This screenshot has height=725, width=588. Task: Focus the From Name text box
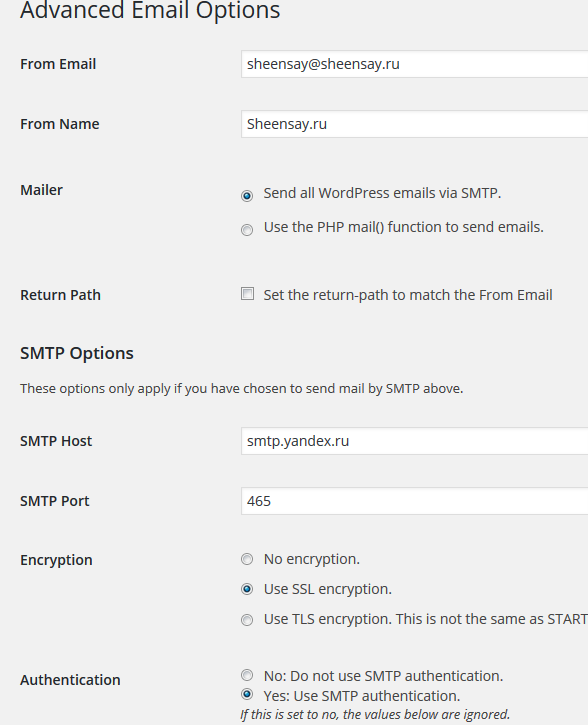[x=414, y=124]
